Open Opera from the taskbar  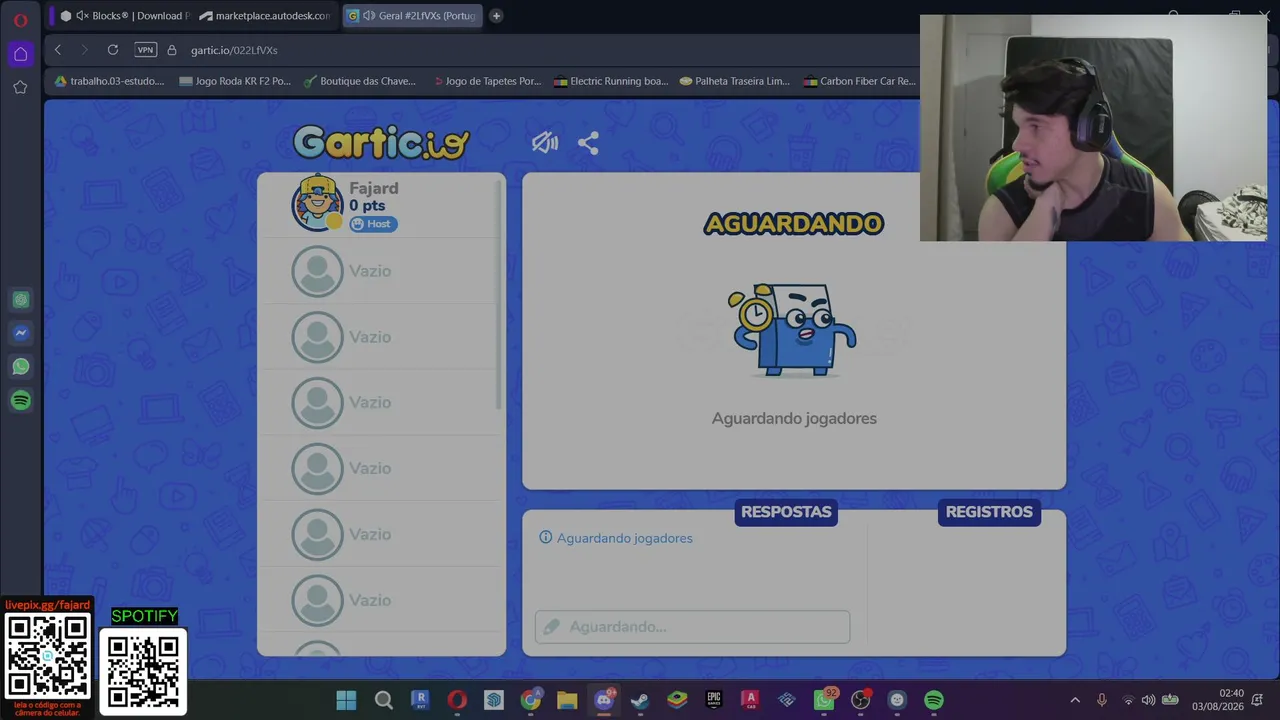point(457,700)
